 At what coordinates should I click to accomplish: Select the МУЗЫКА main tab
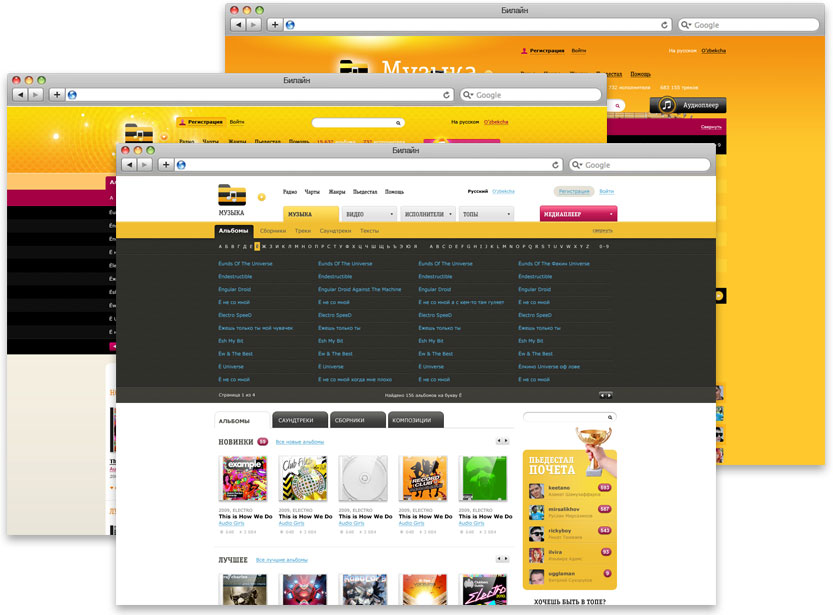pos(311,214)
